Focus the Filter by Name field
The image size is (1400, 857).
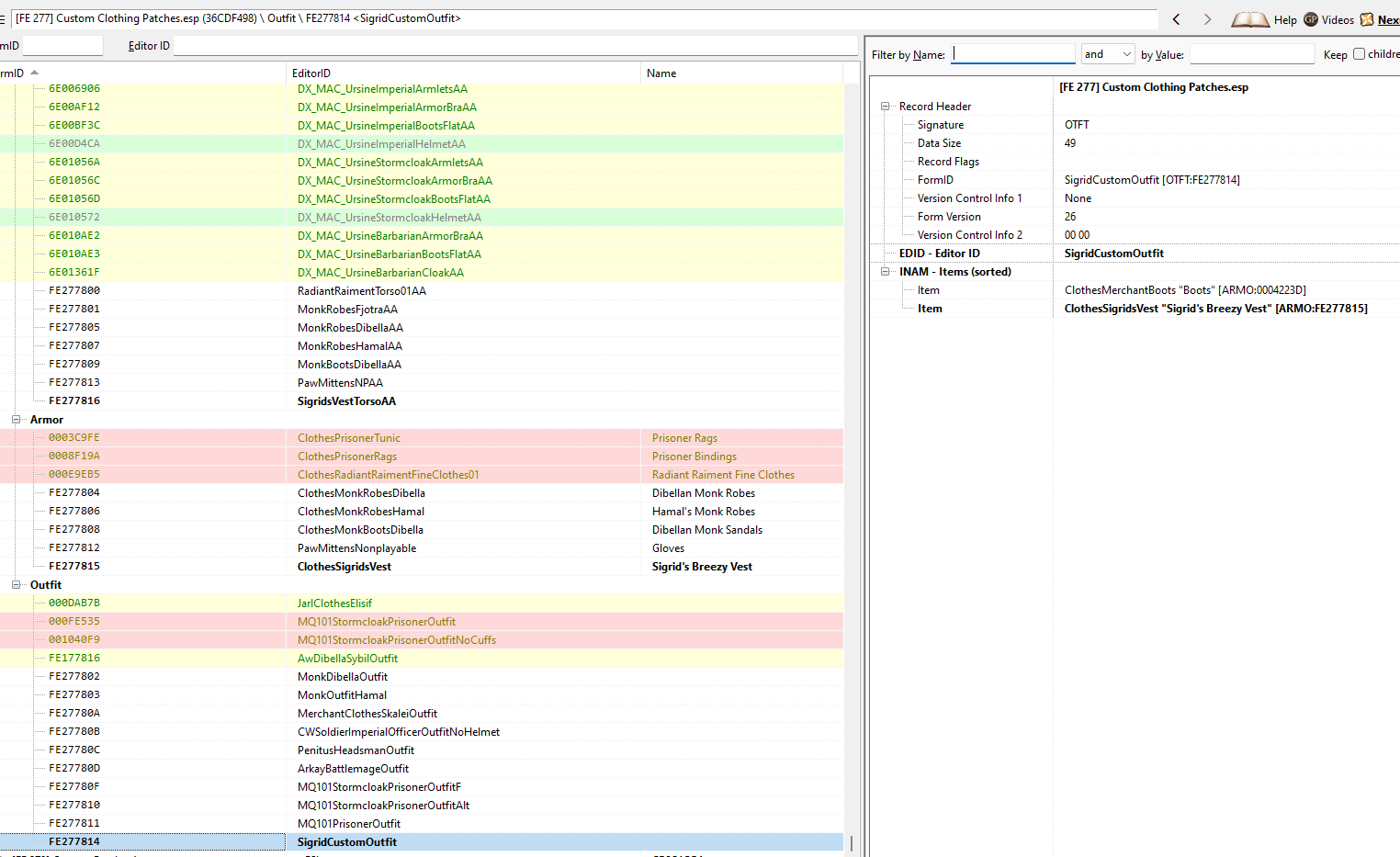[1013, 54]
